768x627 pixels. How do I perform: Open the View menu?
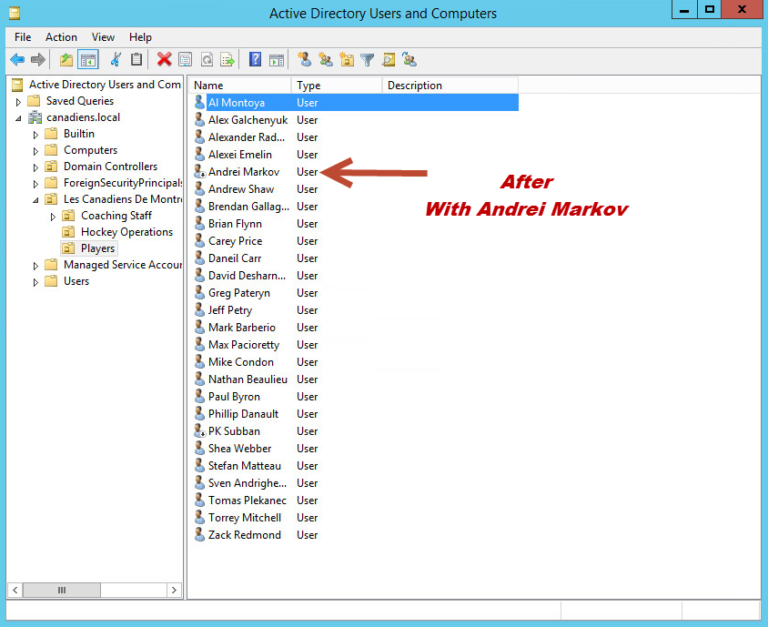(x=103, y=37)
